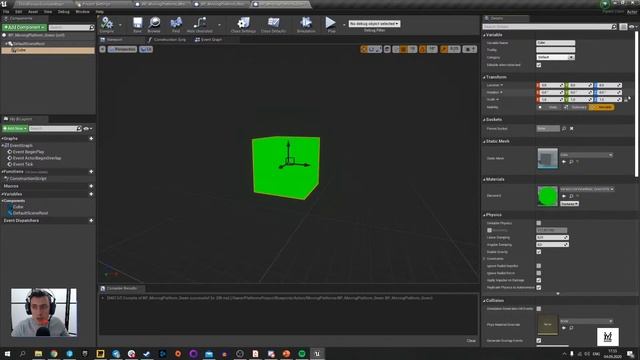This screenshot has height=360, width=640.
Task: Open the Lit view mode menu
Action: pos(146,49)
